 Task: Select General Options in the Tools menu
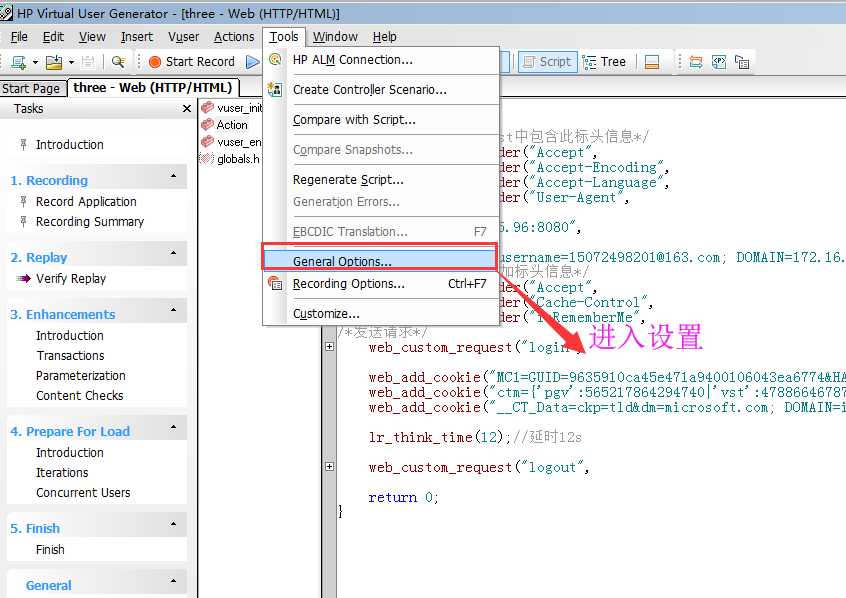pyautogui.click(x=379, y=261)
